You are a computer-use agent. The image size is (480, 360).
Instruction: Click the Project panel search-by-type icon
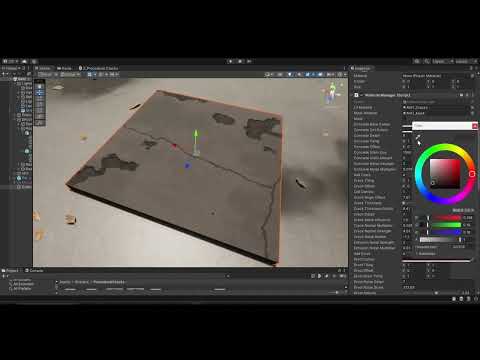(x=319, y=276)
